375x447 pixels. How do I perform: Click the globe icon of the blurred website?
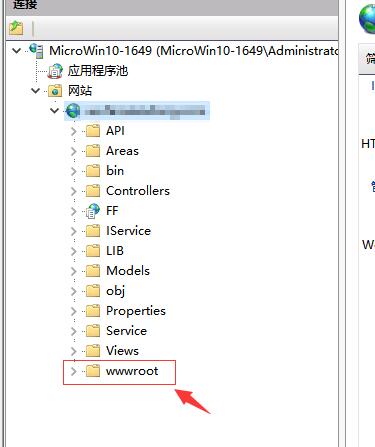pyautogui.click(x=73, y=111)
